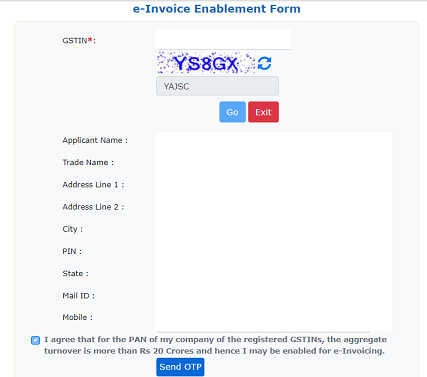Screen dimensions: 427x377
Task: Click the YS8GX captcha image
Action: point(206,63)
